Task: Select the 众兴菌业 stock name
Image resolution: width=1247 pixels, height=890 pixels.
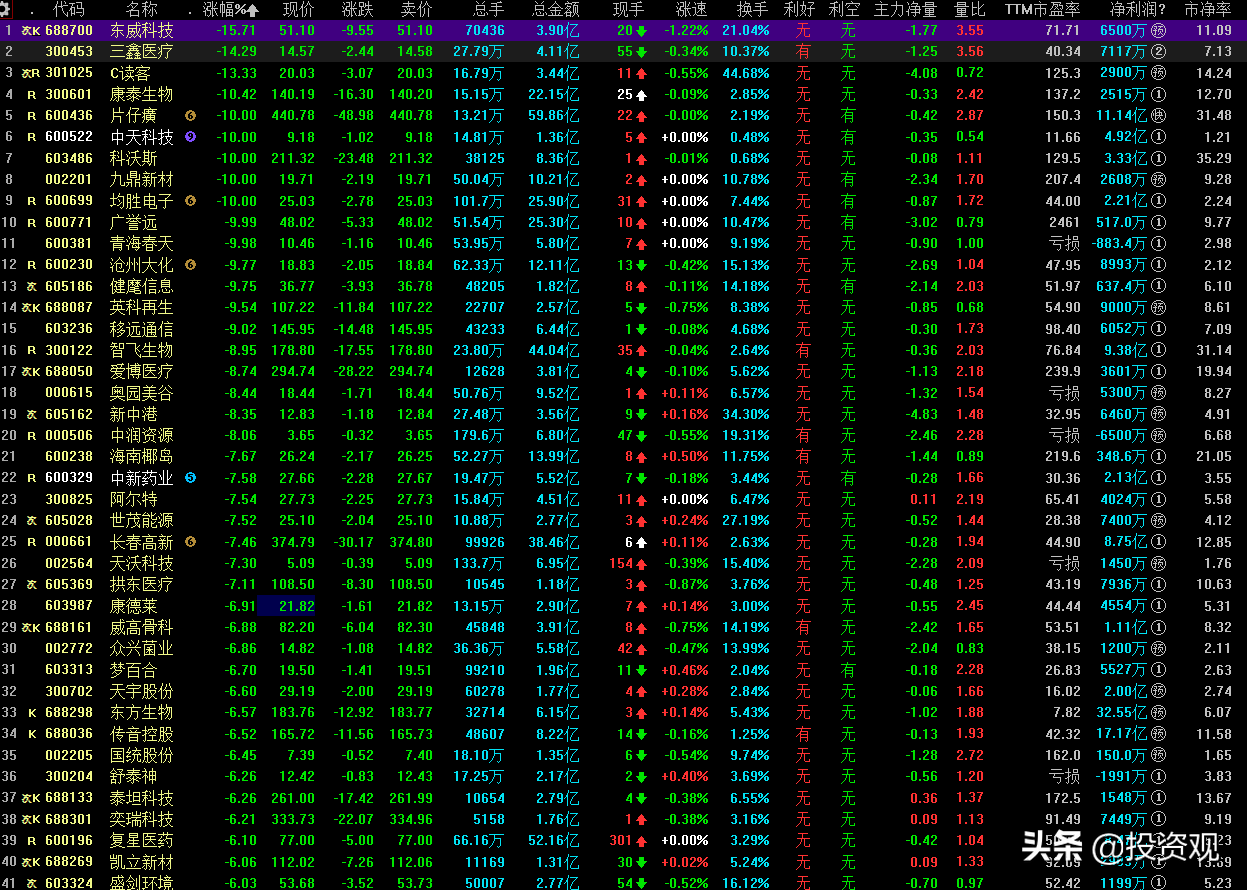Action: point(141,648)
